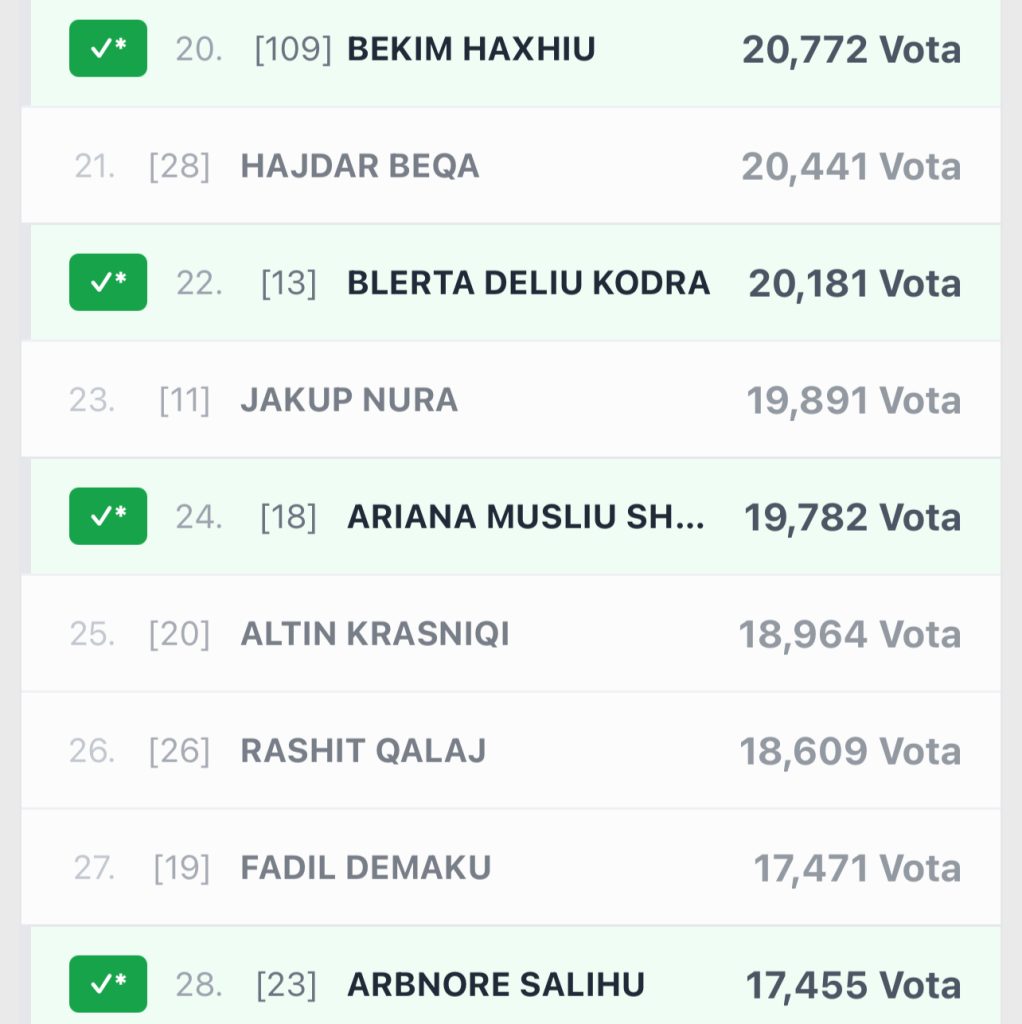This screenshot has width=1022, height=1024.
Task: Select Altin Krasniqi in the list
Action: point(375,634)
